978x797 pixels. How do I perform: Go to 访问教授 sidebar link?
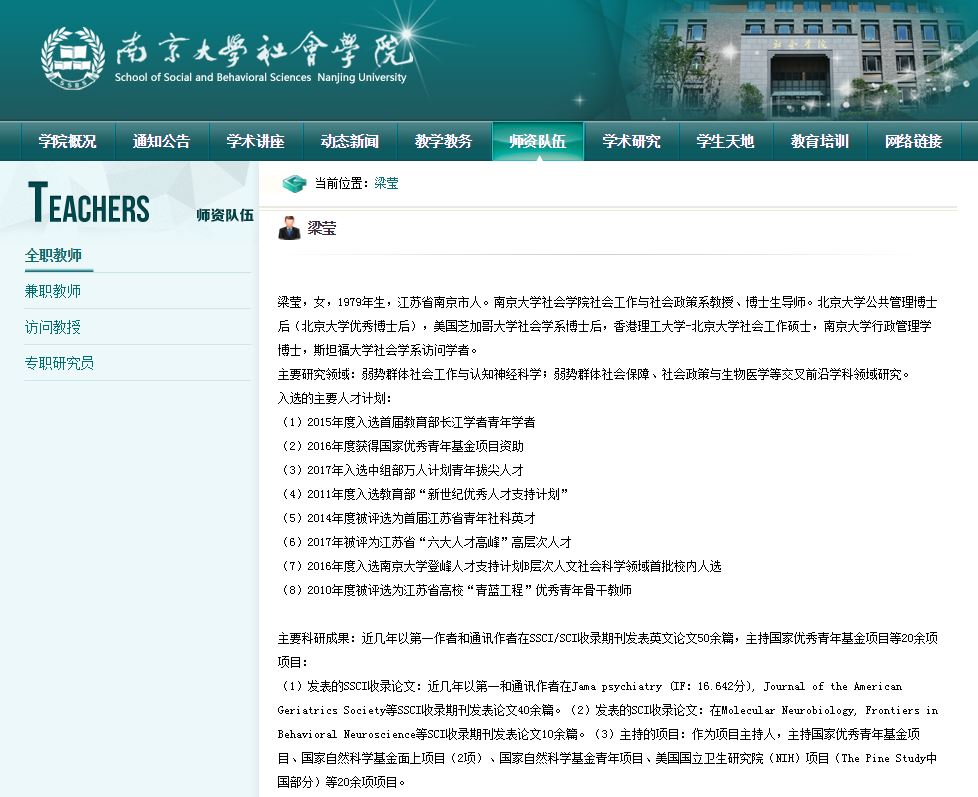[53, 327]
